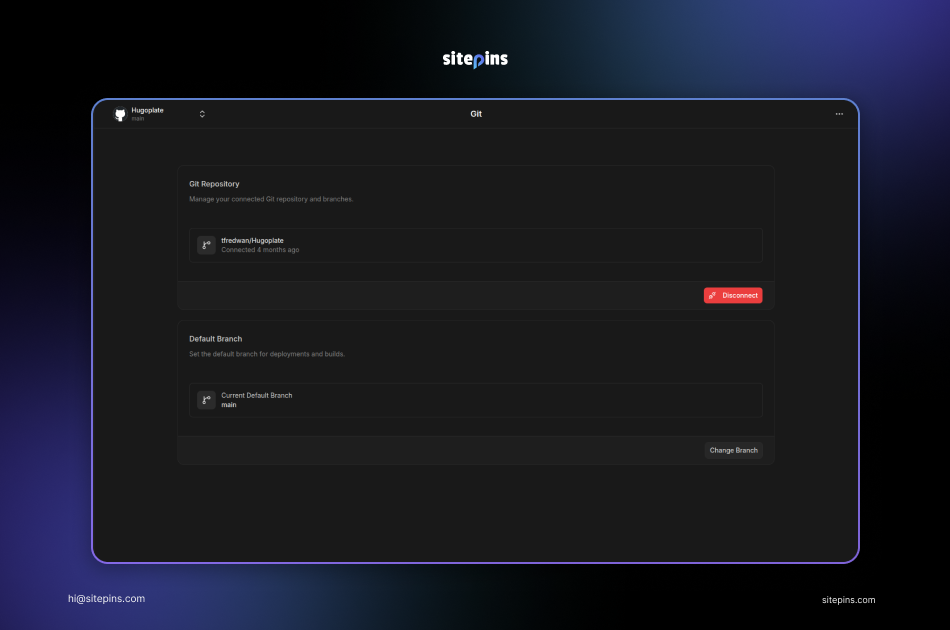
Task: Click the Default Branch section heading
Action: pos(215,339)
